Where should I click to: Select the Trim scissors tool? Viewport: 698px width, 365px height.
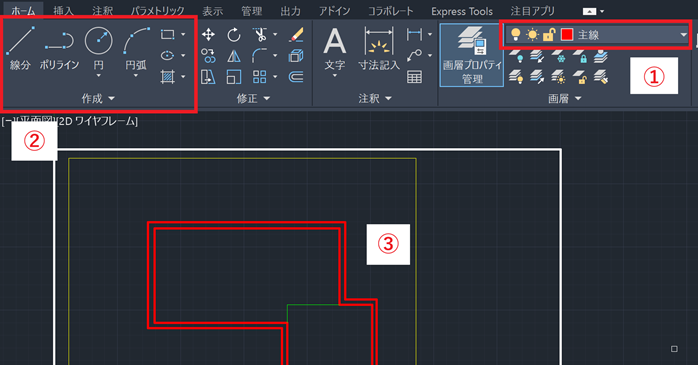click(260, 34)
